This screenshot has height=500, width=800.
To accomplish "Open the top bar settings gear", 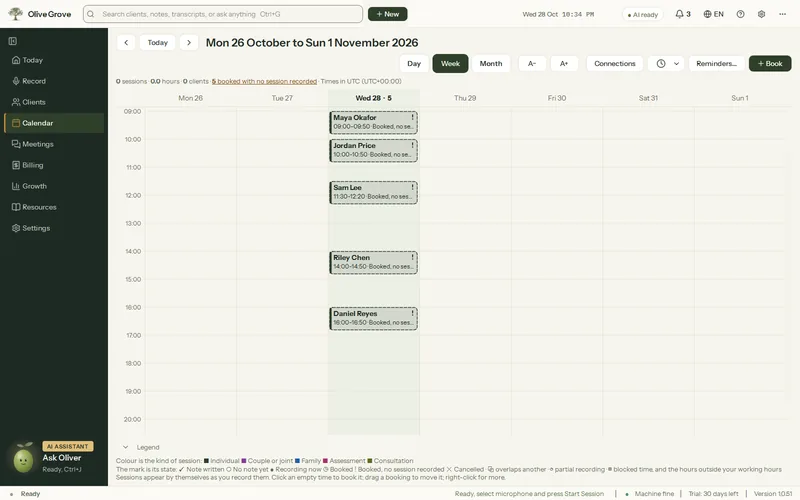I will (761, 14).
